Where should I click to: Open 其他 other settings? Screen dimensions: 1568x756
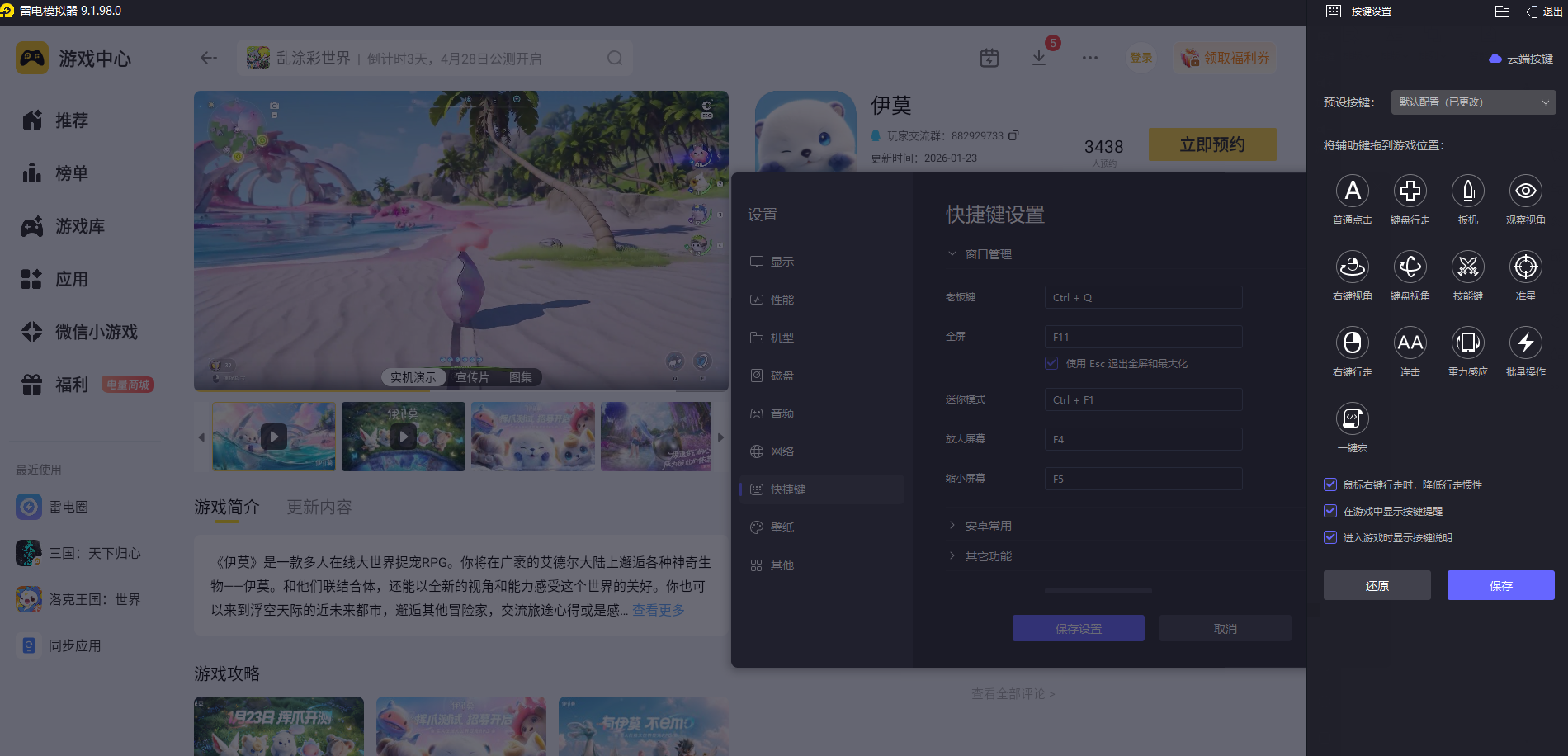(822, 565)
